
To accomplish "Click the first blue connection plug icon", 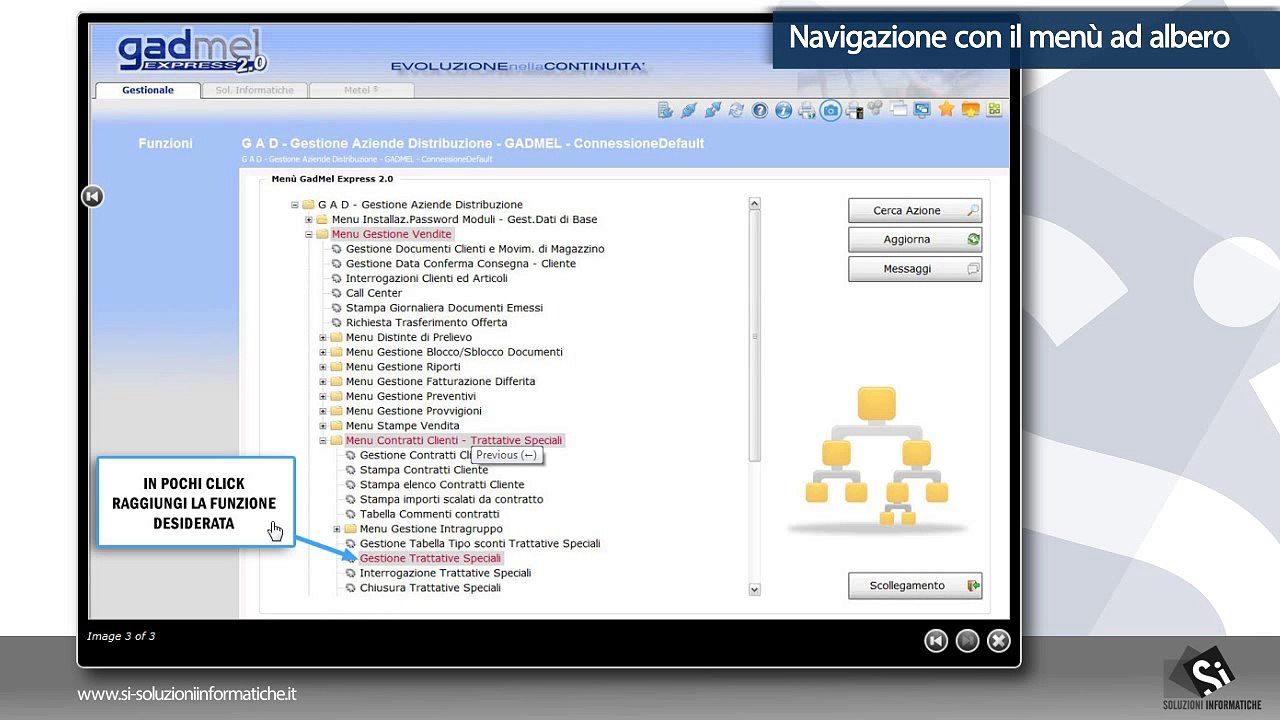I will tap(689, 111).
